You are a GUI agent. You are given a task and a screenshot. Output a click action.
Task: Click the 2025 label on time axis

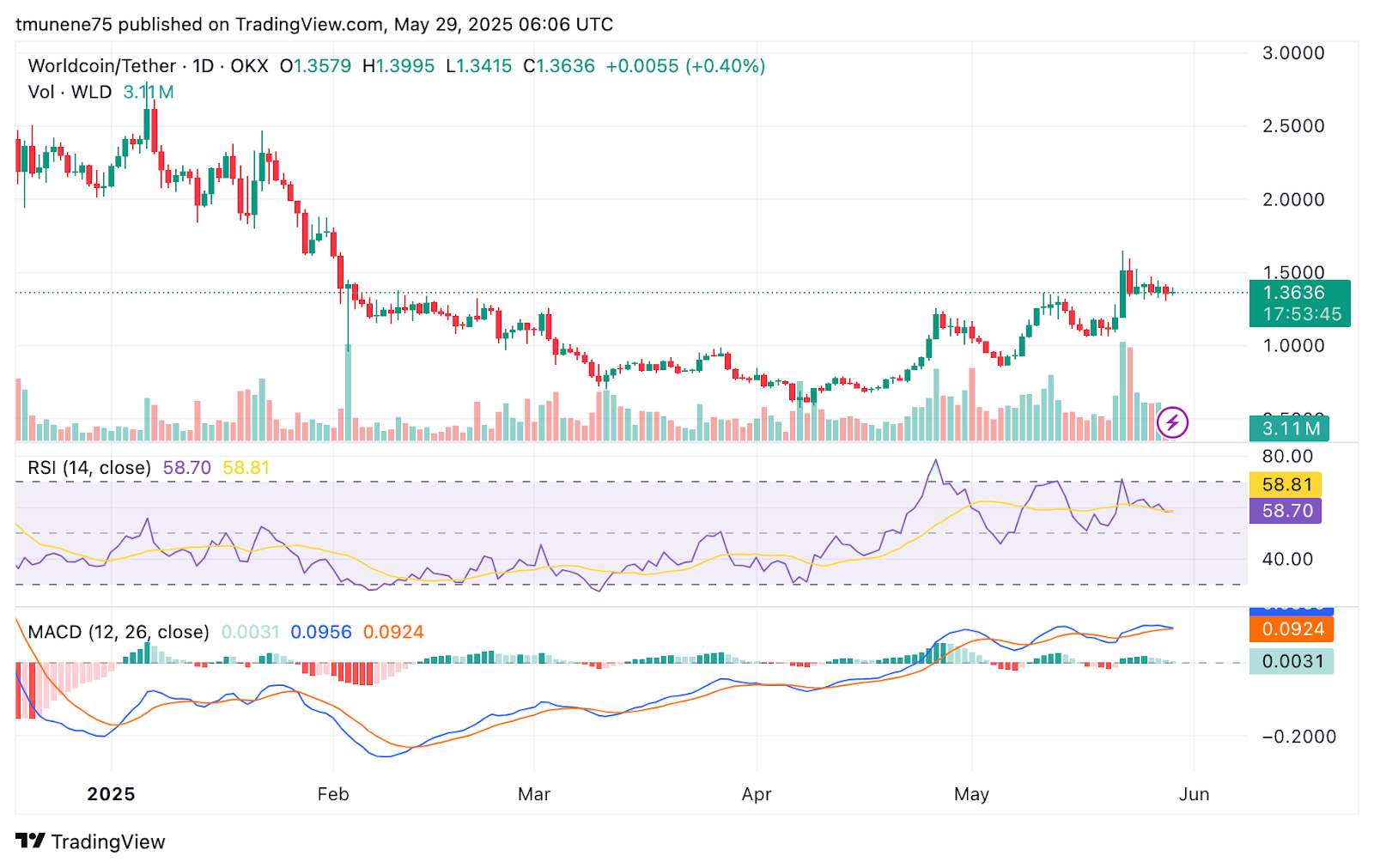pyautogui.click(x=111, y=794)
